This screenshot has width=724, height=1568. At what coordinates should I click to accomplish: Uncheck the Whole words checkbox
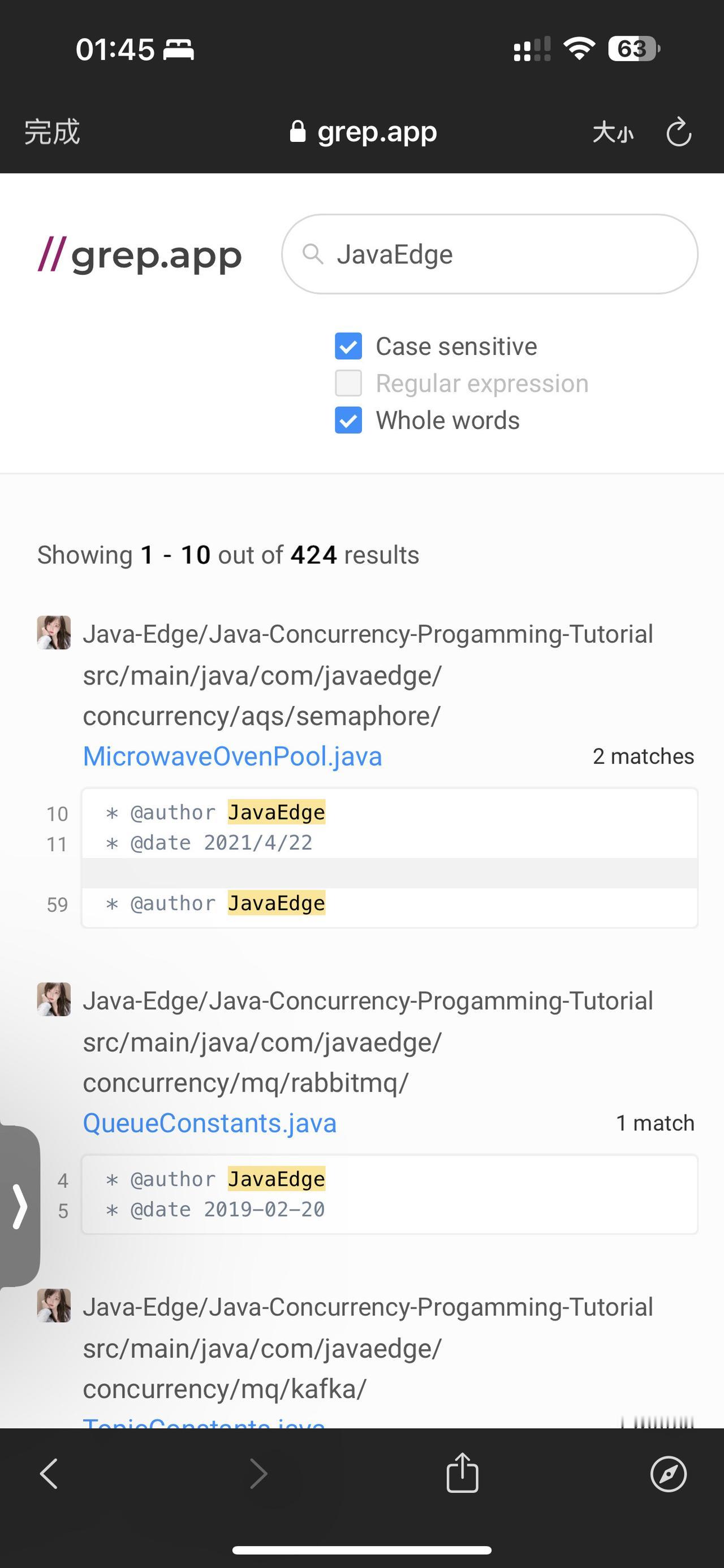pyautogui.click(x=348, y=421)
